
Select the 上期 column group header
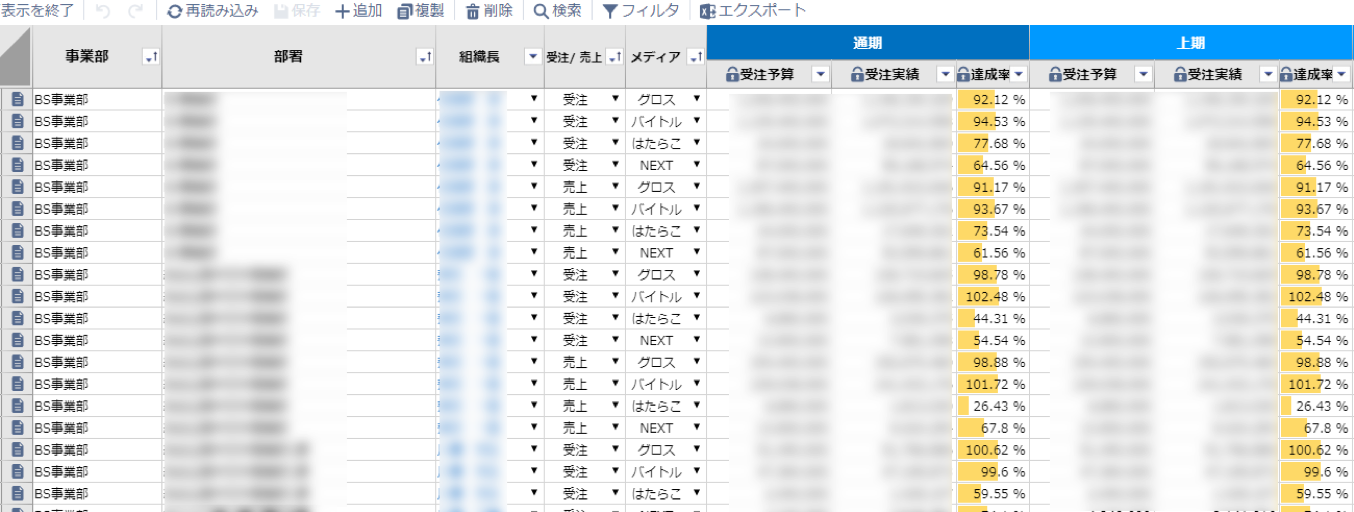point(1190,43)
